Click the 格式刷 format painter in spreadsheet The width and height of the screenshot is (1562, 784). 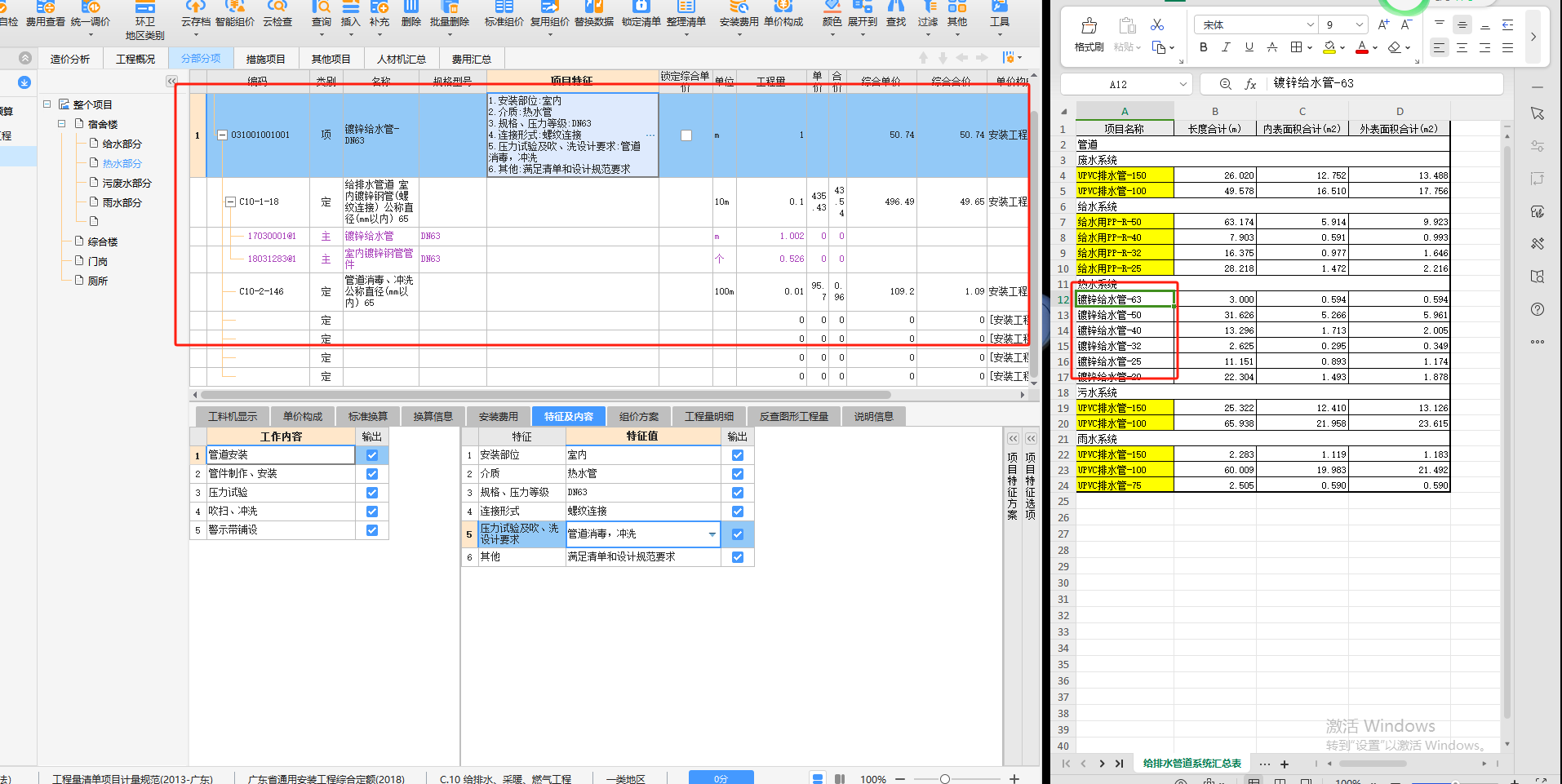(x=1089, y=35)
